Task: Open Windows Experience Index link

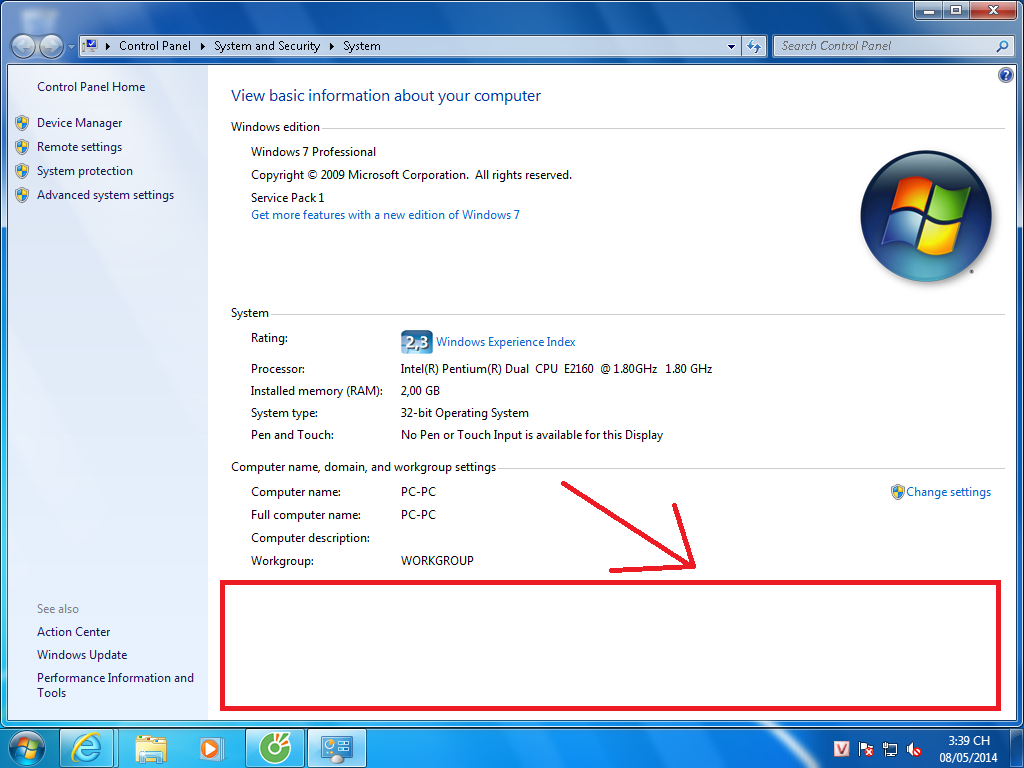Action: pos(505,342)
